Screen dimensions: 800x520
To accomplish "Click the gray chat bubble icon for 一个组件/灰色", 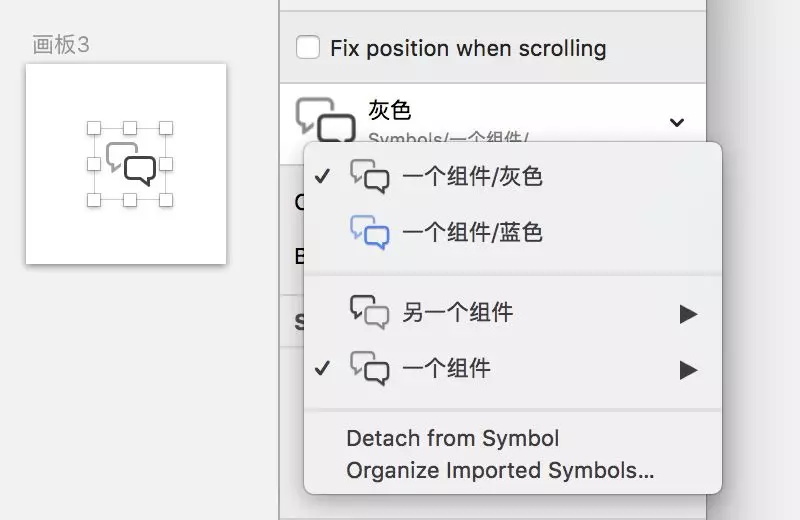I will [370, 177].
